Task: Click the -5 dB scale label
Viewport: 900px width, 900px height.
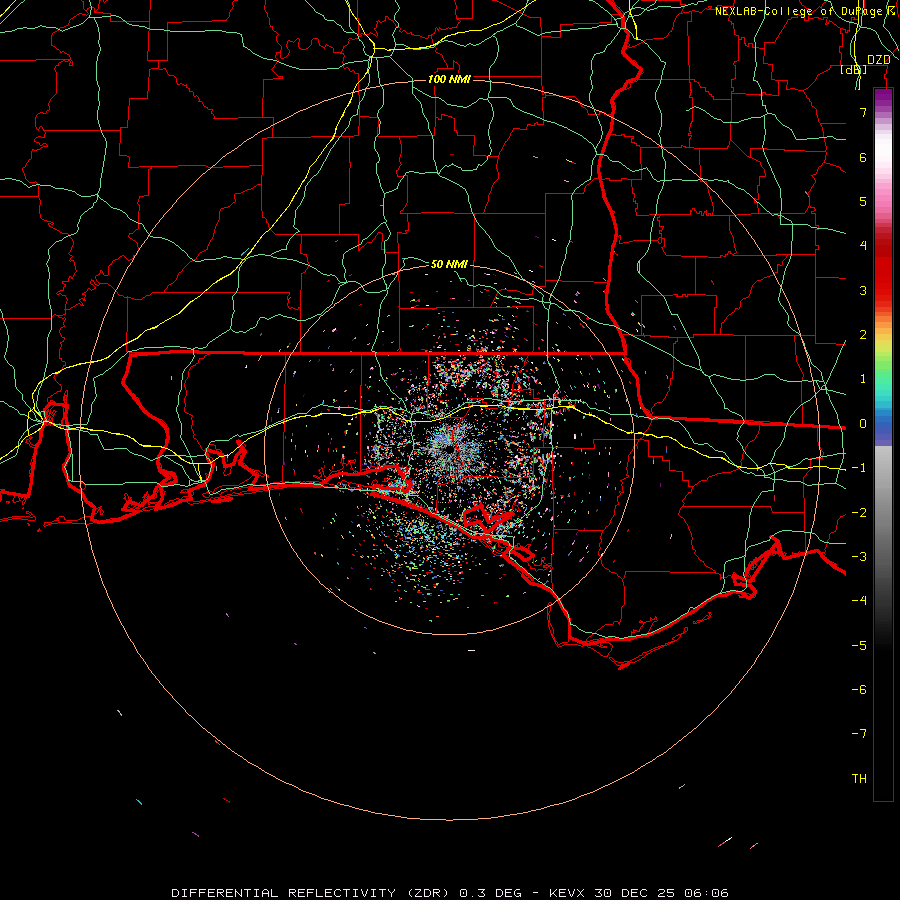Action: (859, 646)
